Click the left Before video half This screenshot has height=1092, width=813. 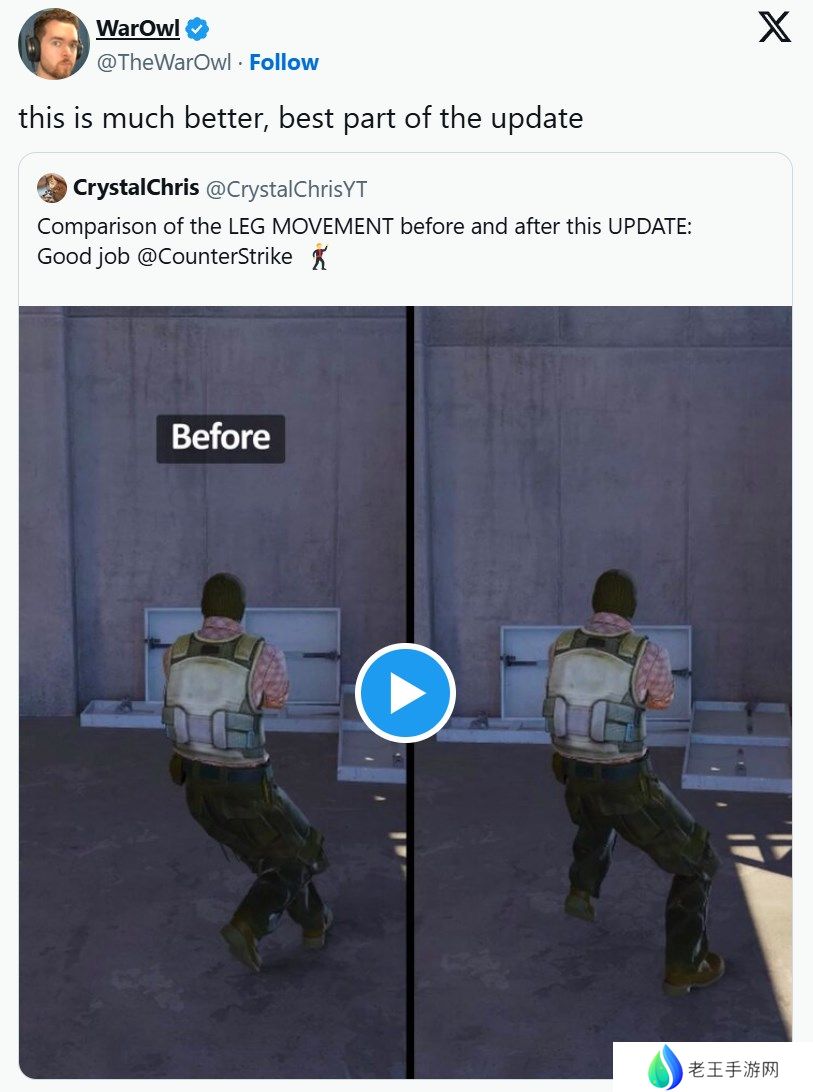(212, 692)
